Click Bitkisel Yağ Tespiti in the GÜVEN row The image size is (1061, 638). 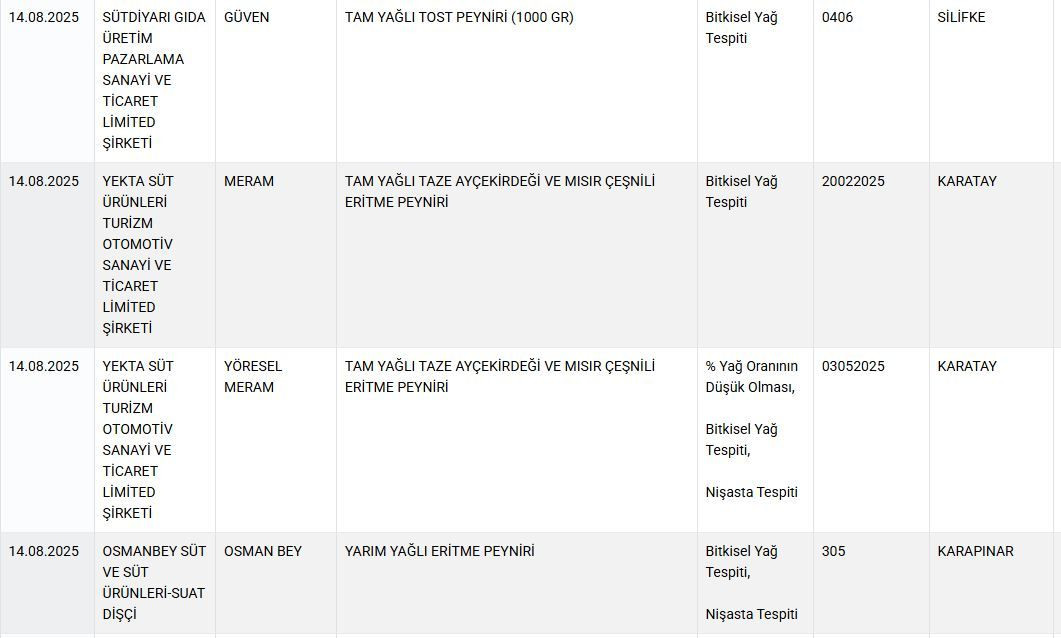pos(741,28)
